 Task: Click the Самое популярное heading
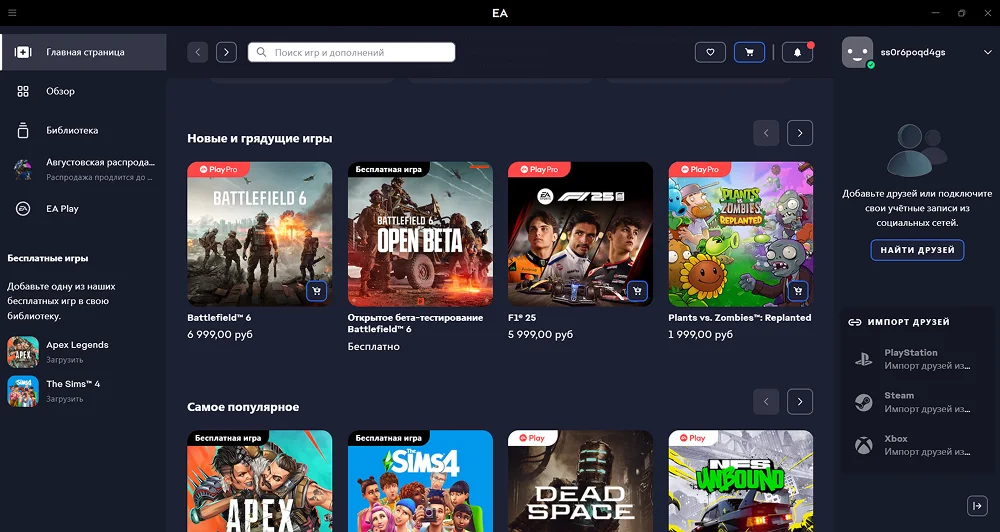coord(243,407)
